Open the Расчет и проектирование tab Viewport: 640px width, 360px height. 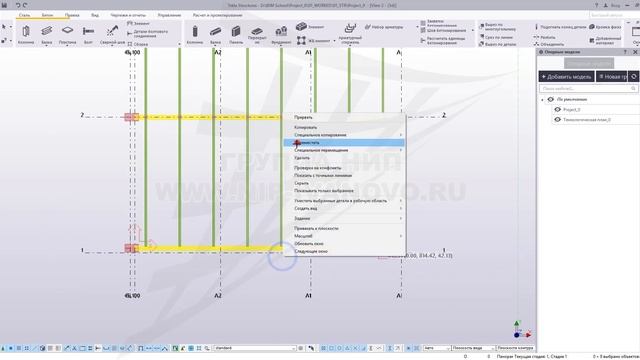point(217,15)
